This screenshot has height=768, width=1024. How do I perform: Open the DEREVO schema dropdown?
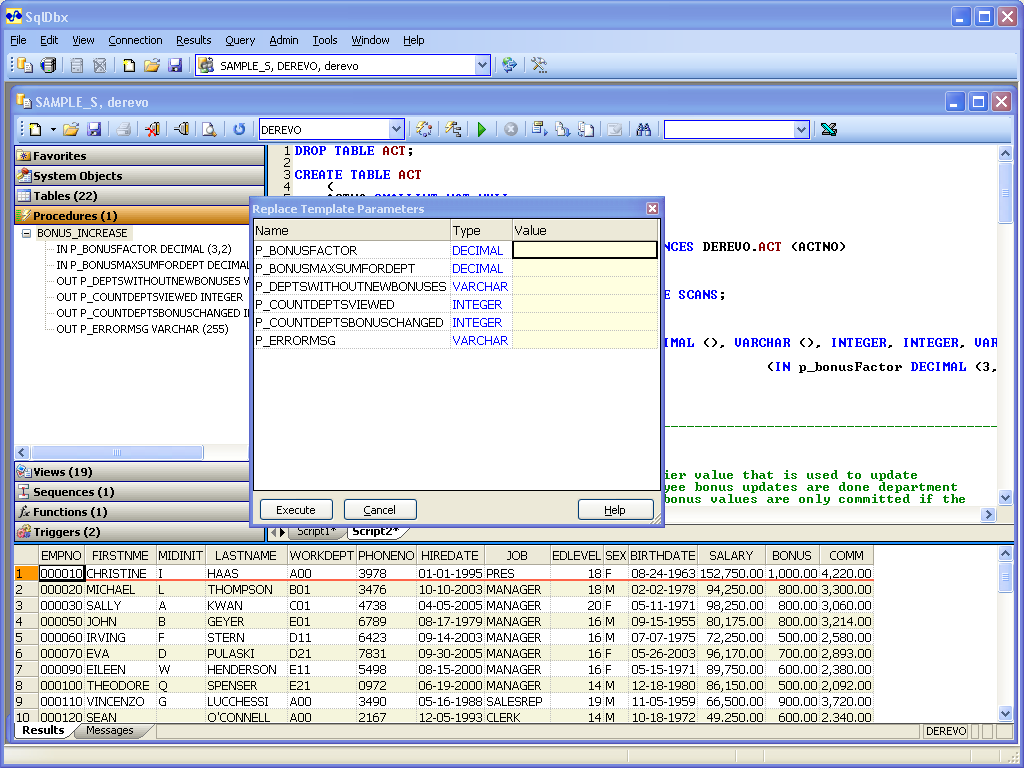click(398, 129)
